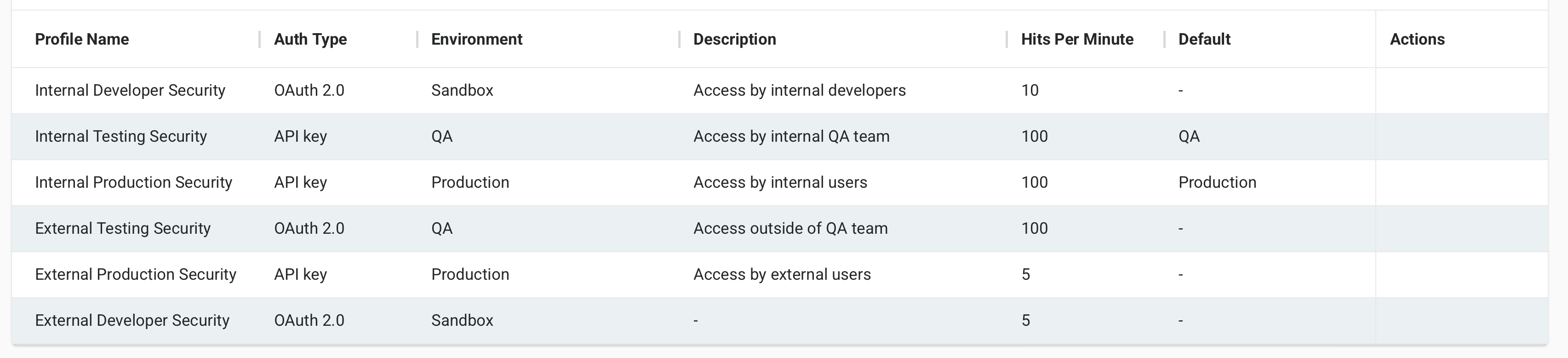Click External Production Security profile name
Image resolution: width=1568 pixels, height=358 pixels.
[136, 275]
